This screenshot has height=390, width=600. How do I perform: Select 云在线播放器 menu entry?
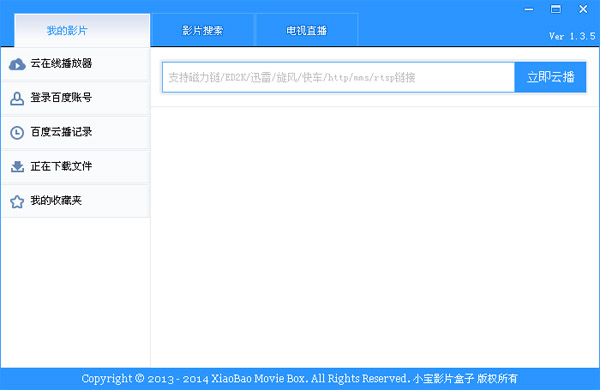click(x=76, y=64)
